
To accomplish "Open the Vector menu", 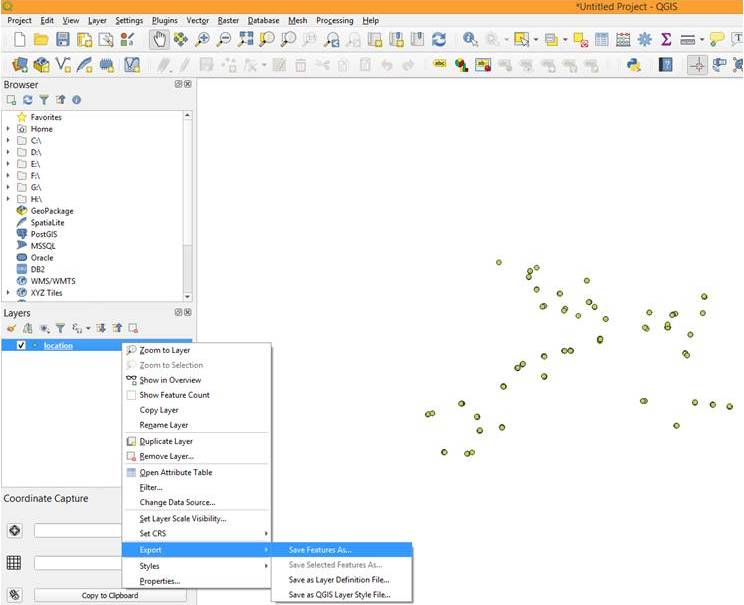I will (197, 20).
